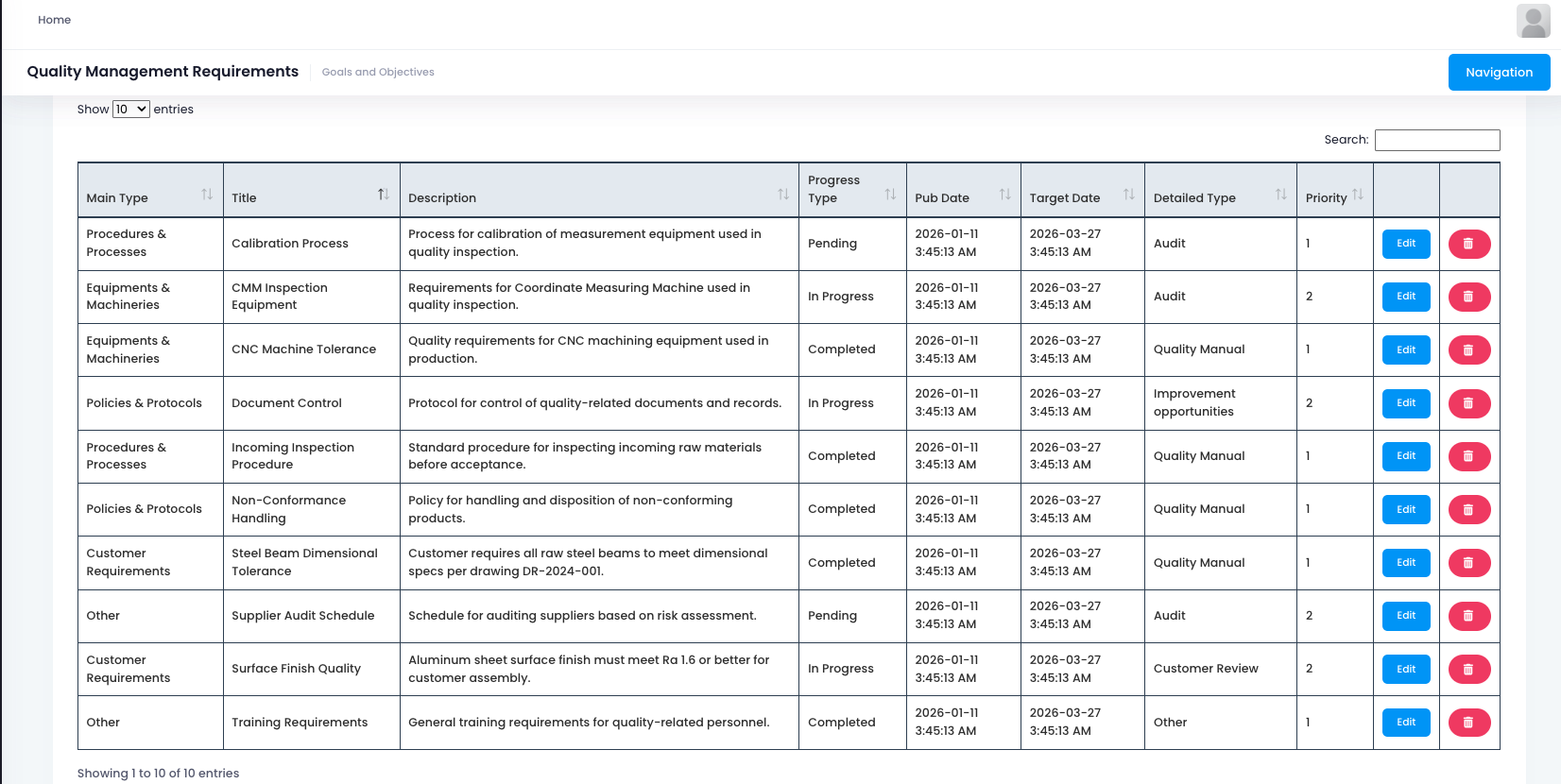Go to Home menu item
Image resolution: width=1561 pixels, height=784 pixels.
55,20
